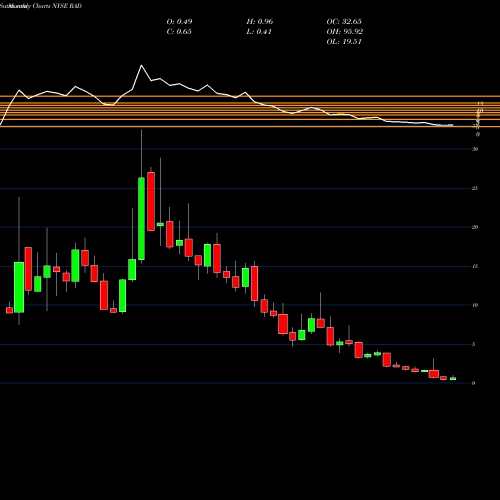The width and height of the screenshot is (500, 500).
Task: Click the 5 price axis label
Action: (x=474, y=344)
